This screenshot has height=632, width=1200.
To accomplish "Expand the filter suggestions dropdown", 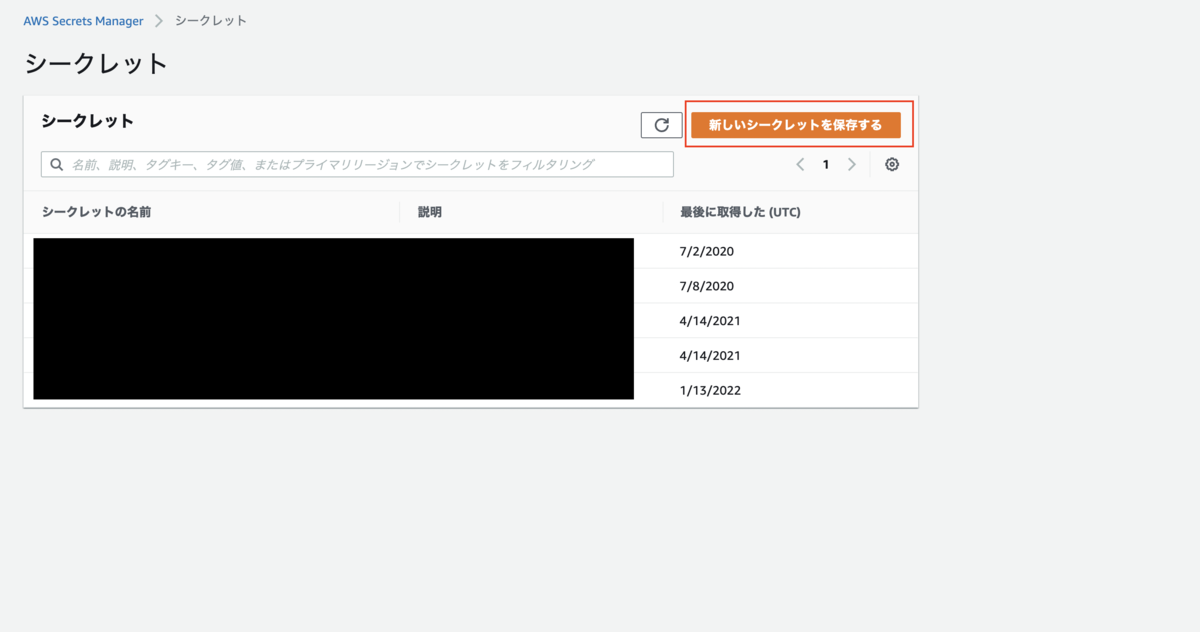I will [x=357, y=163].
